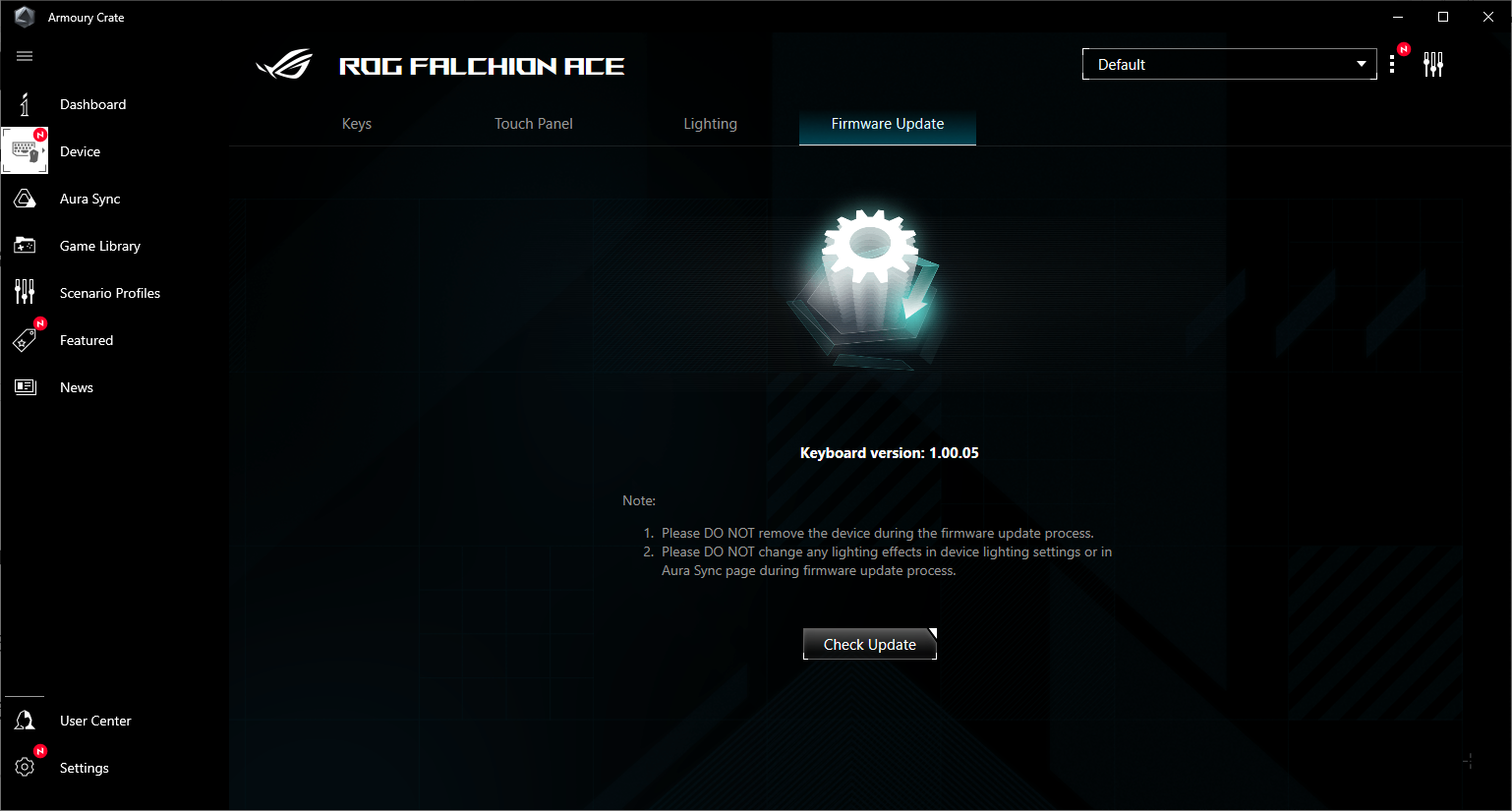Open the three-dot profile options menu

click(1392, 65)
